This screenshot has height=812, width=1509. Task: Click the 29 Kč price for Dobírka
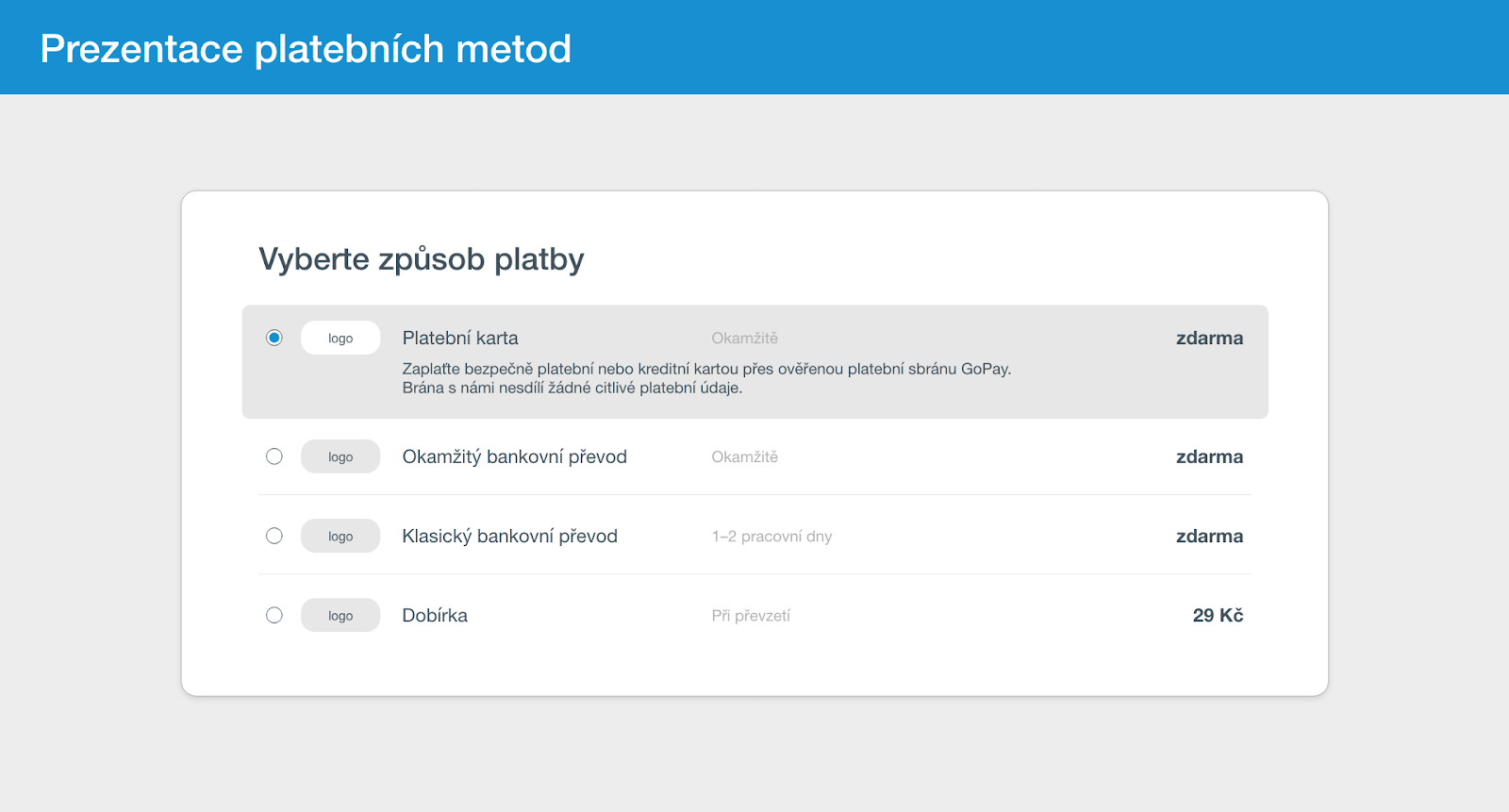1218,615
